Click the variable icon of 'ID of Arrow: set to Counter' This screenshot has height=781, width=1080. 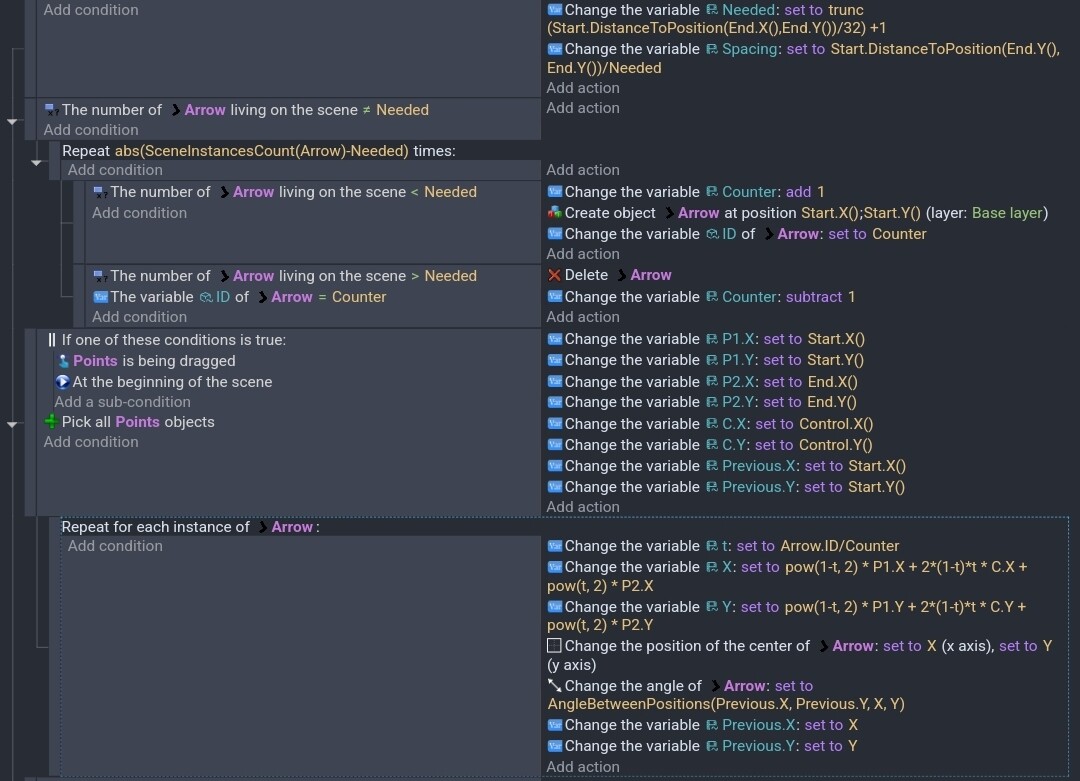(554, 233)
